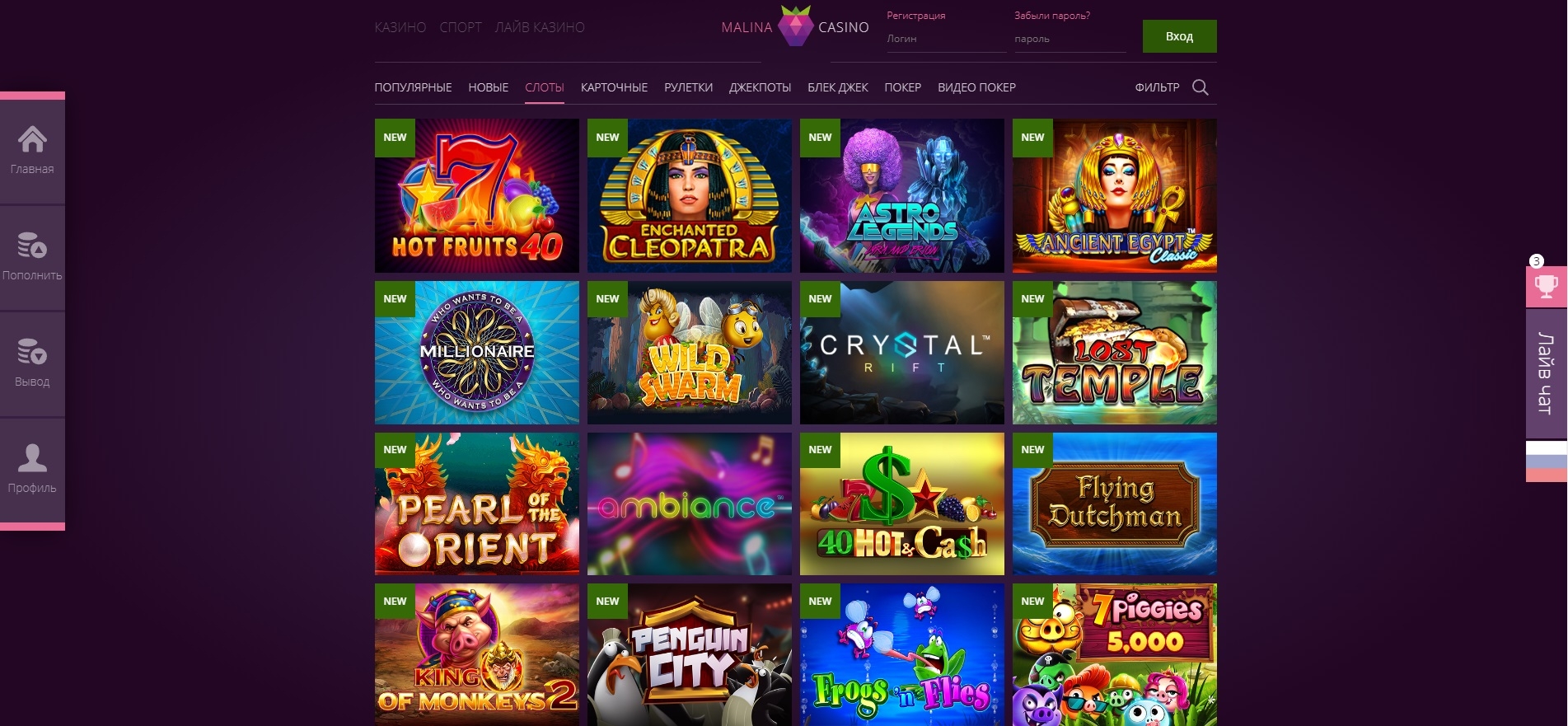The height and width of the screenshot is (726, 1568).
Task: Click the search magnifier icon
Action: [x=1201, y=87]
